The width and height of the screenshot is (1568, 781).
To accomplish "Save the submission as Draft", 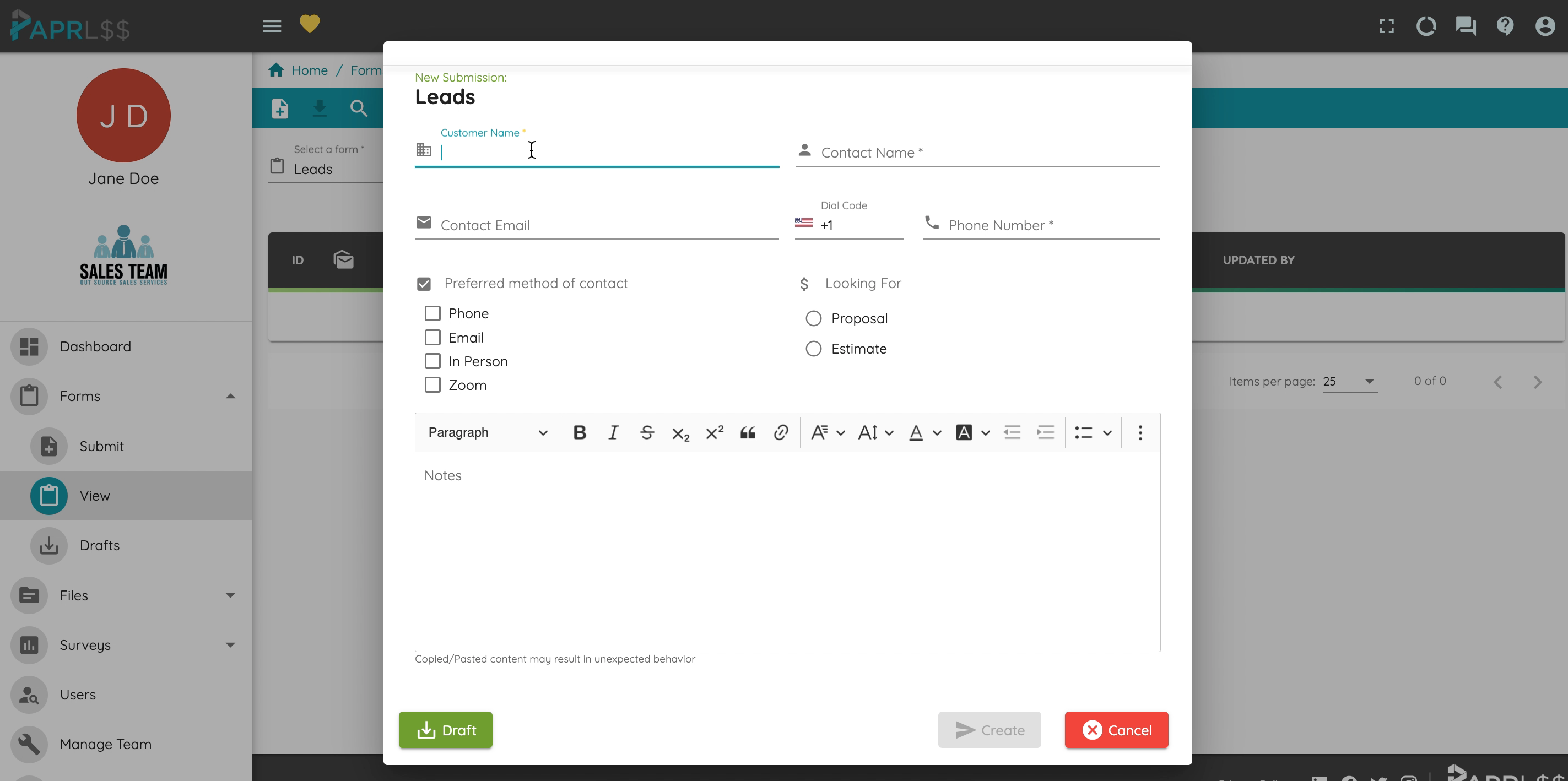I will pyautogui.click(x=446, y=730).
